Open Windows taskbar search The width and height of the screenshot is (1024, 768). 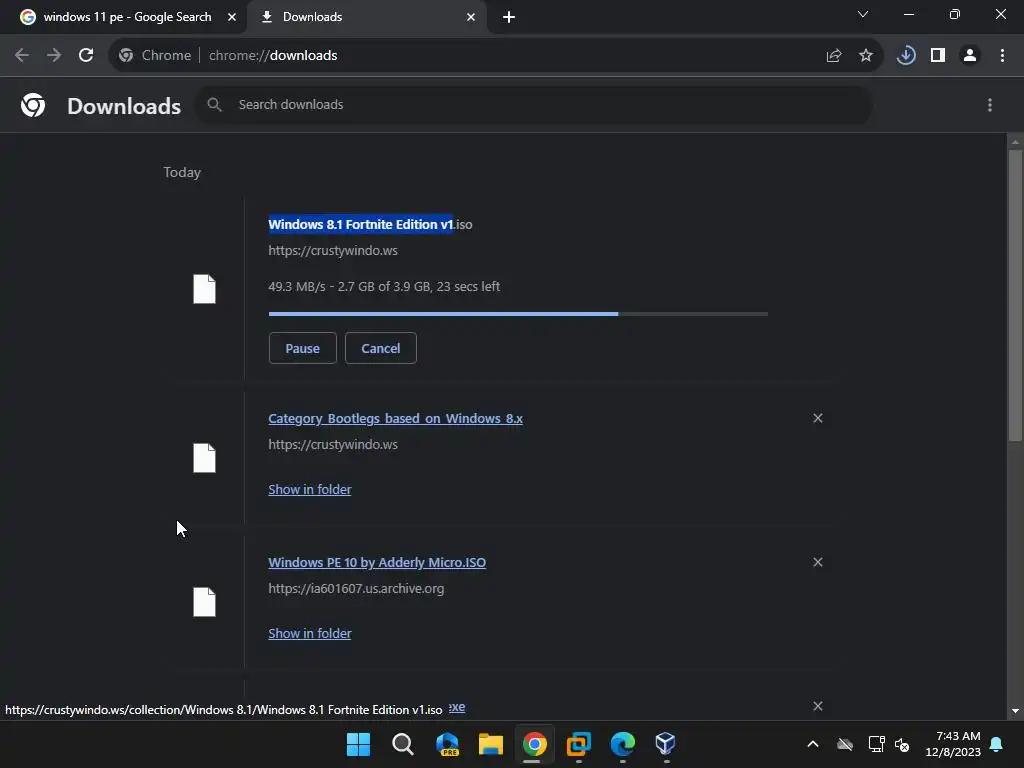403,744
